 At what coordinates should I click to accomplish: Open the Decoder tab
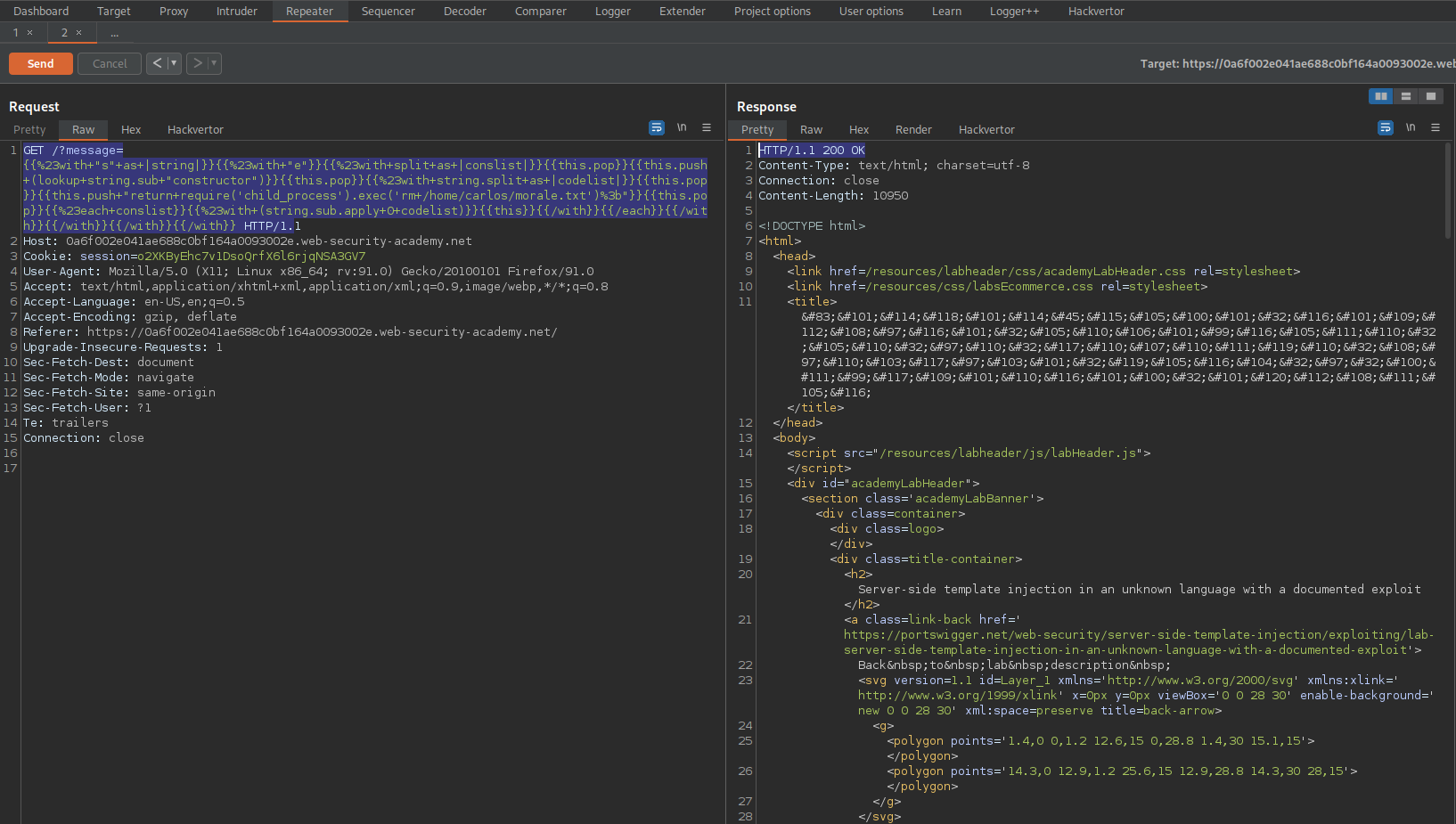click(465, 12)
